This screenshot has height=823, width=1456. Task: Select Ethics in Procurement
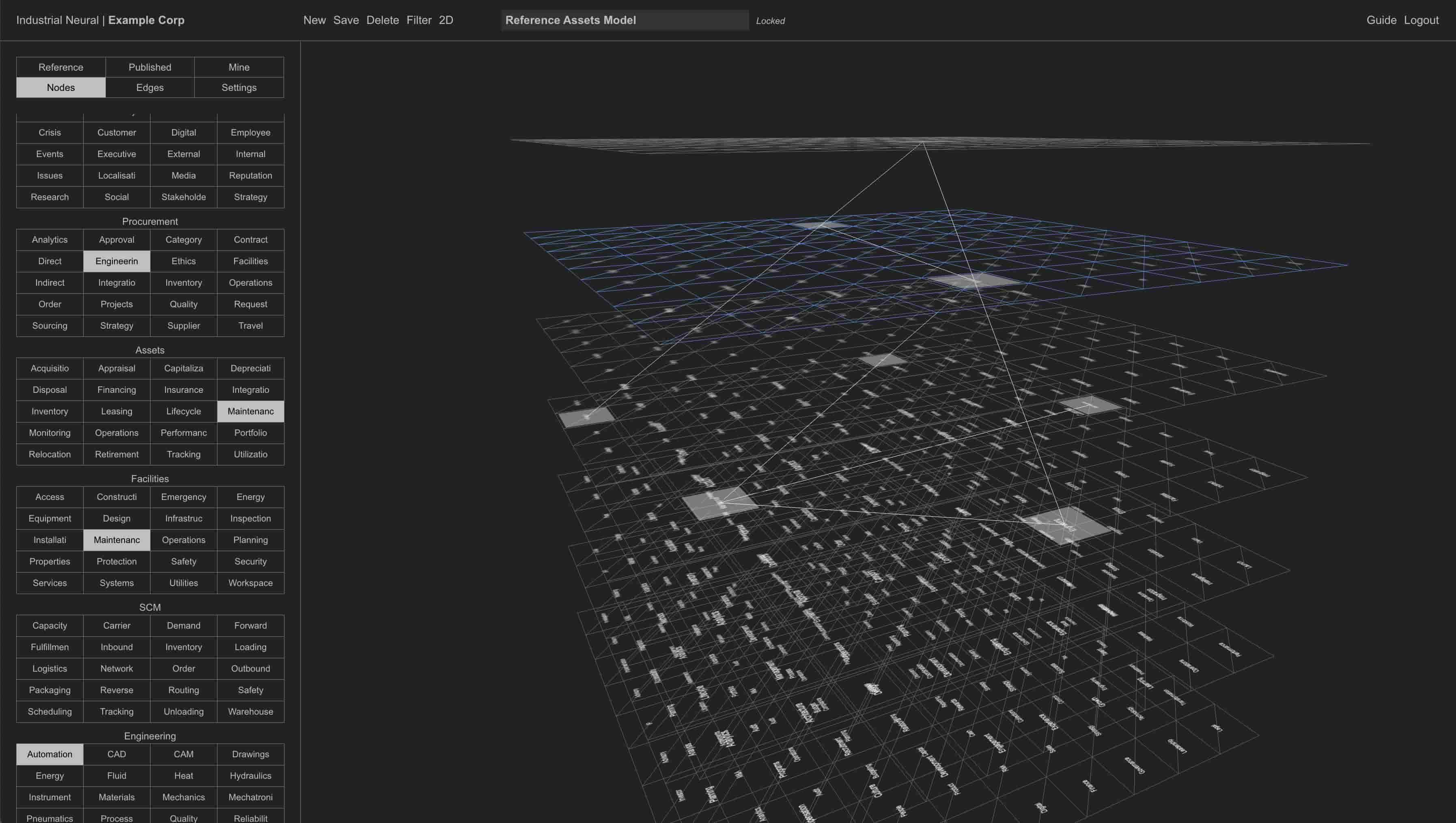(x=184, y=261)
